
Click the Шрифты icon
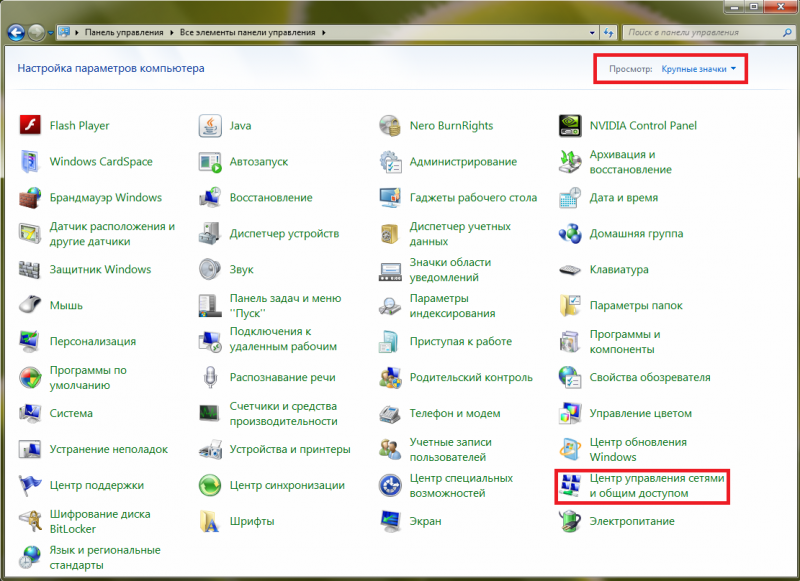(x=210, y=521)
